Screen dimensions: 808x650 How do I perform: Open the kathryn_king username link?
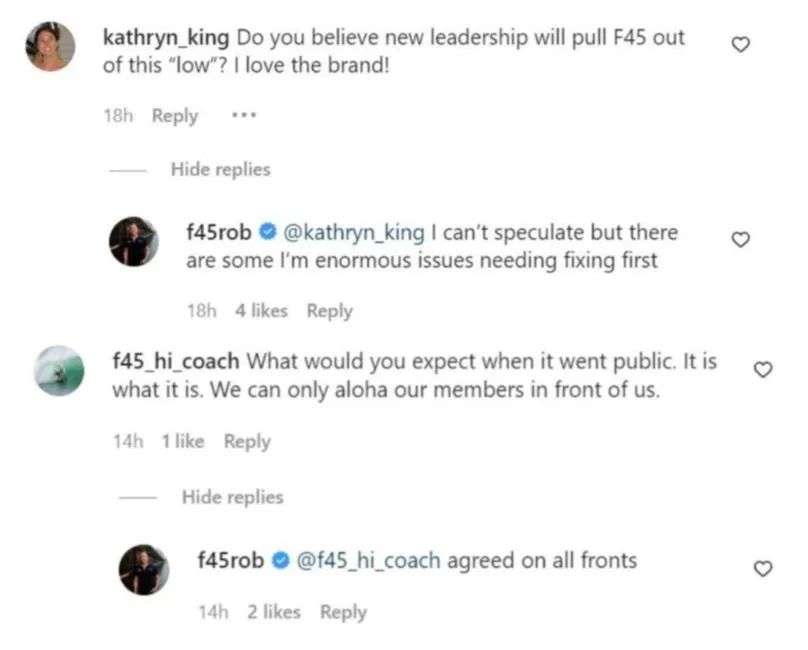(x=167, y=37)
